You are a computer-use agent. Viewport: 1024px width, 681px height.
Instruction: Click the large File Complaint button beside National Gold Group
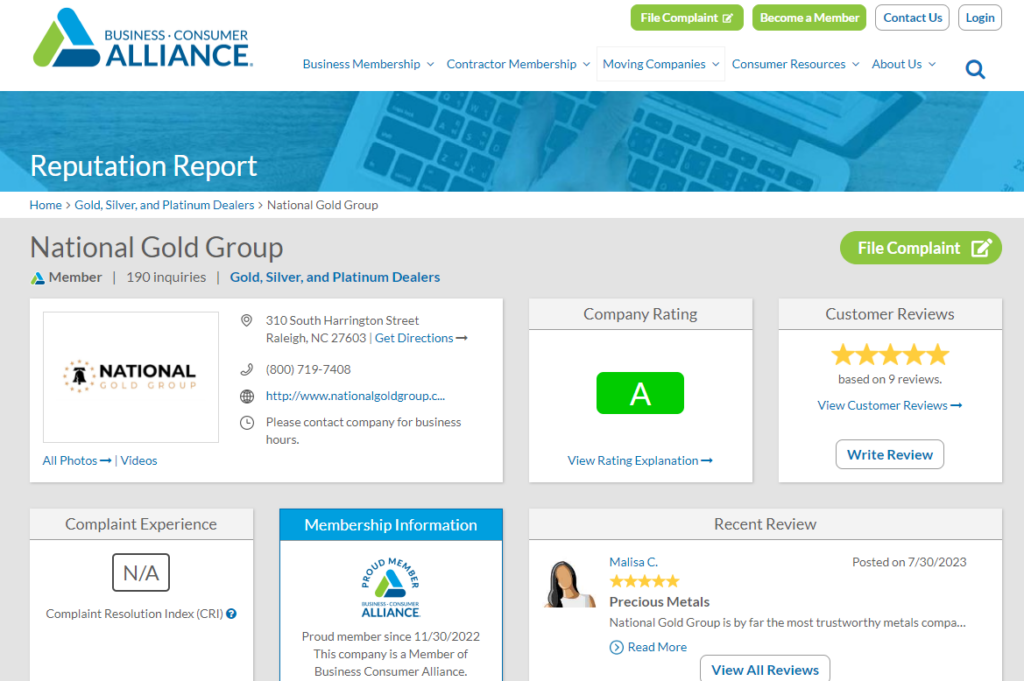pos(921,248)
